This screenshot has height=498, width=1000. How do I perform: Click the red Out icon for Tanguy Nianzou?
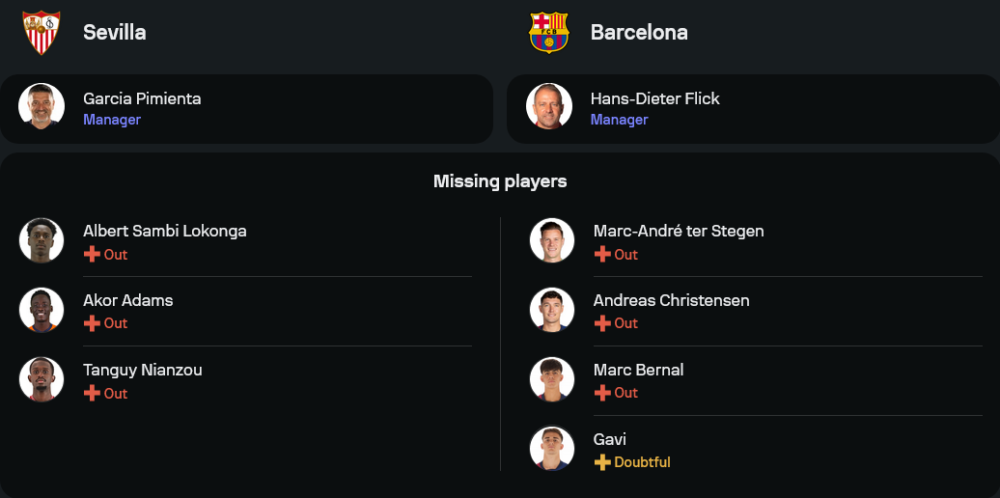(92, 393)
